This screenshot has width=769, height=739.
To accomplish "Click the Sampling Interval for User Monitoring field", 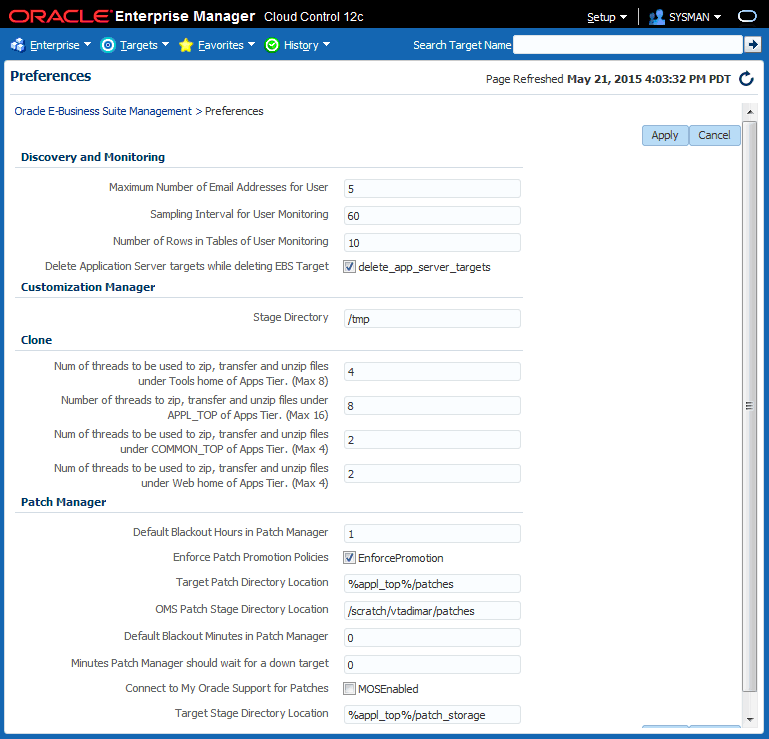I will 432,216.
